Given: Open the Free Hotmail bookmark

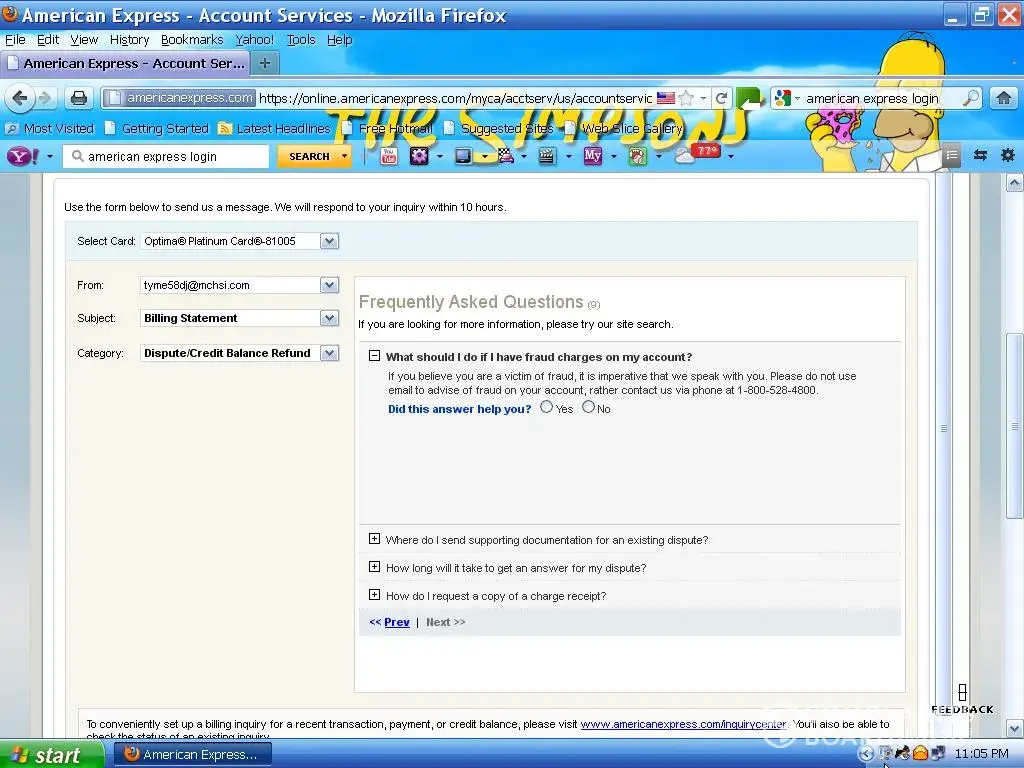Looking at the screenshot, I should tap(388, 129).
